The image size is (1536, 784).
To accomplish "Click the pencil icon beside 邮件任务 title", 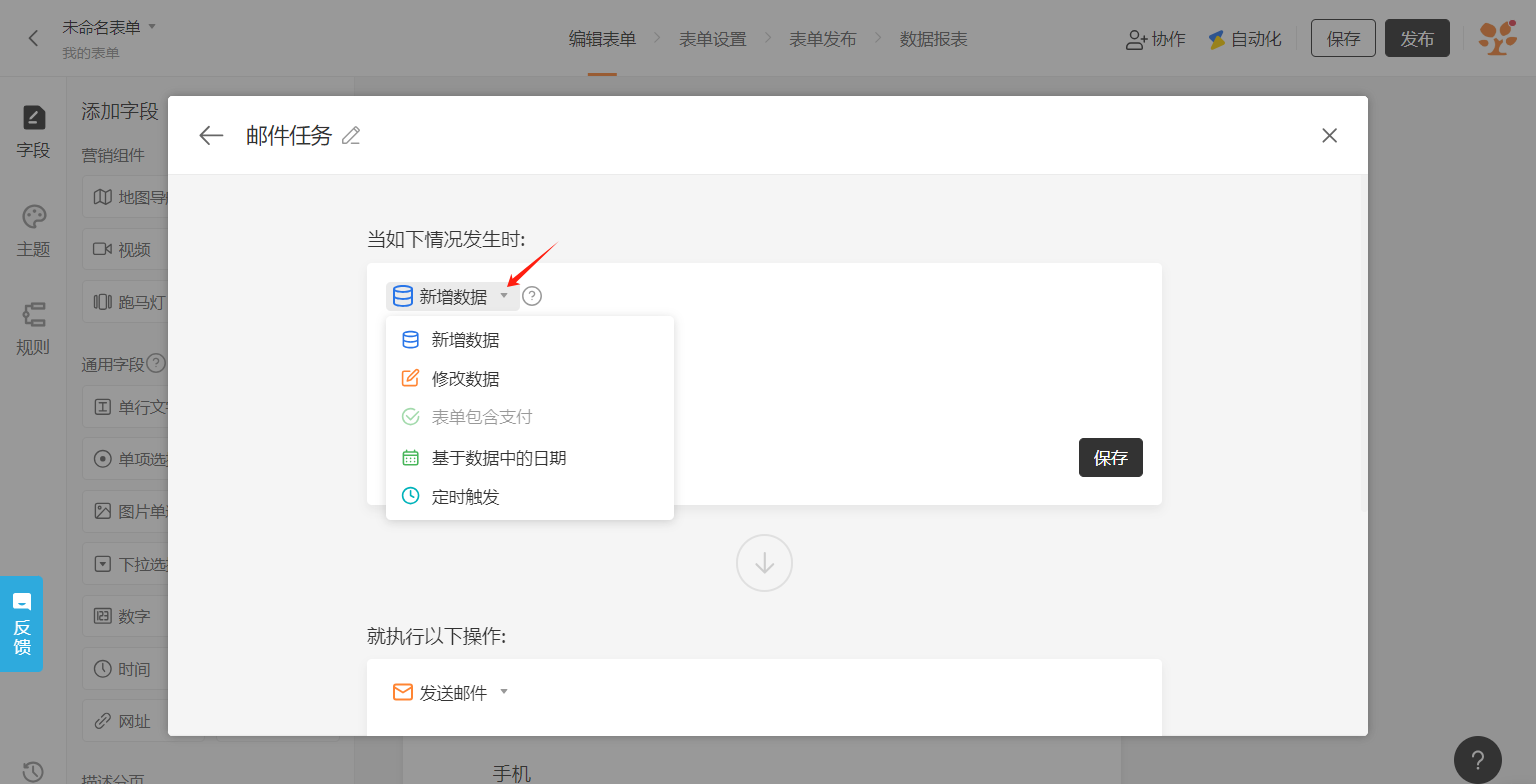I will coord(351,136).
